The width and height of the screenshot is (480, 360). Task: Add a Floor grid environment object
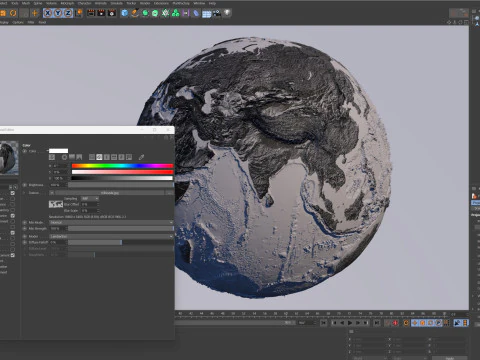click(x=207, y=14)
